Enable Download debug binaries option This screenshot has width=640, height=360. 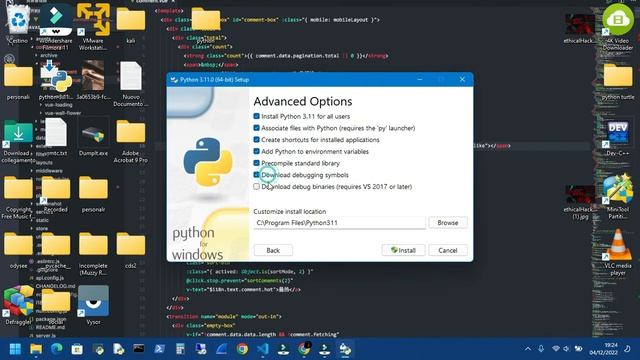coord(256,187)
